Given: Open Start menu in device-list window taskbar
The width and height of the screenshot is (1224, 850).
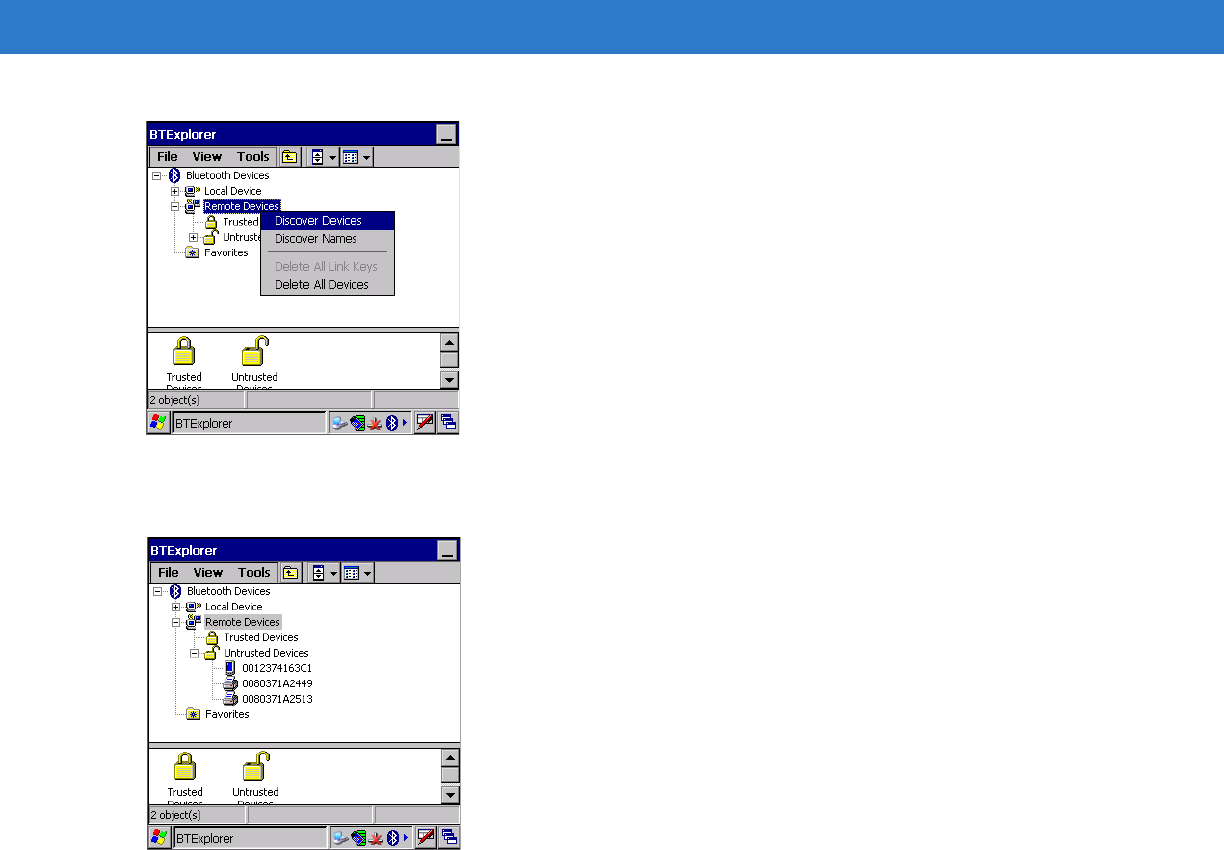Looking at the screenshot, I should coord(160,838).
